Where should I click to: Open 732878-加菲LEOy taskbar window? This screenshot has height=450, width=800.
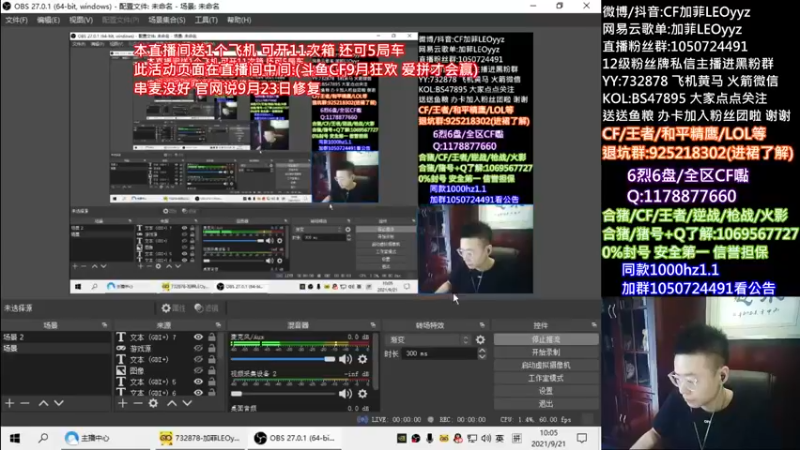pos(200,438)
